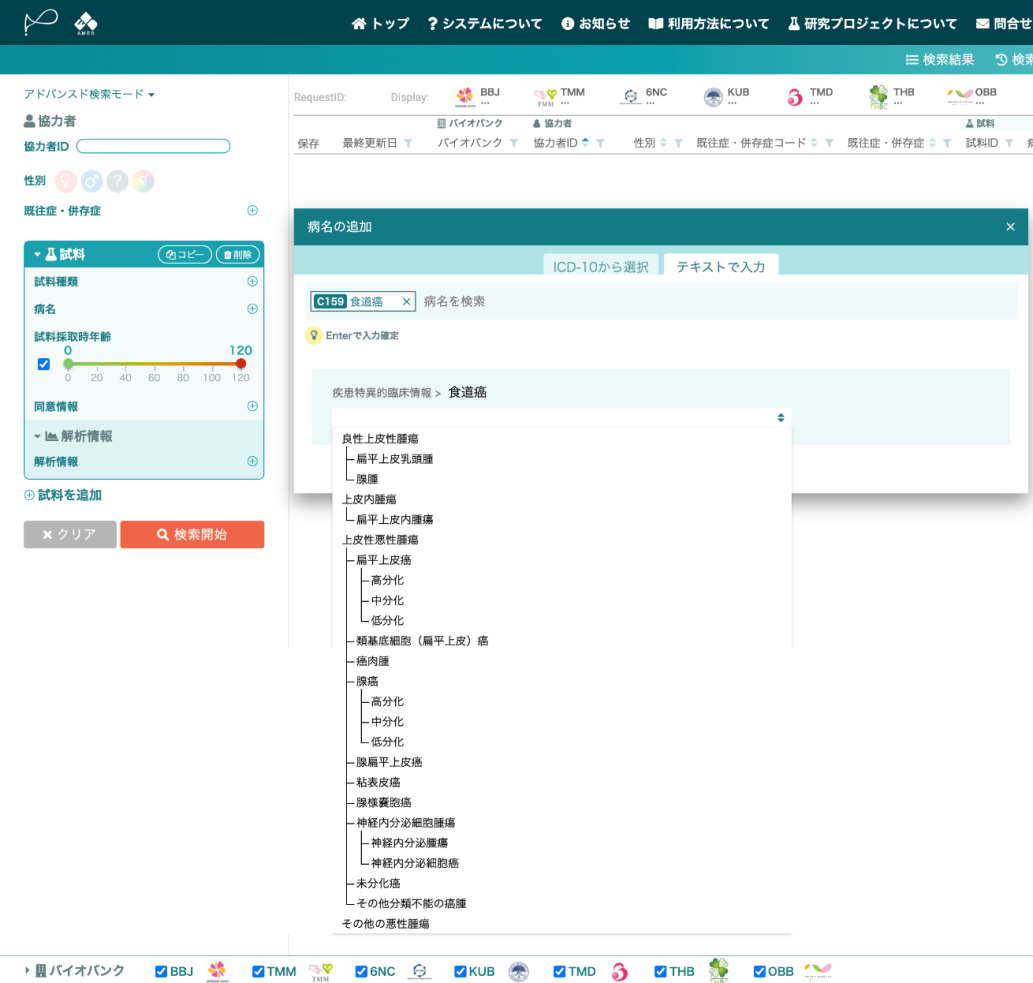This screenshot has width=1033, height=983.
Task: Uncheck the BBJ biobank checkbox
Action: 161,971
